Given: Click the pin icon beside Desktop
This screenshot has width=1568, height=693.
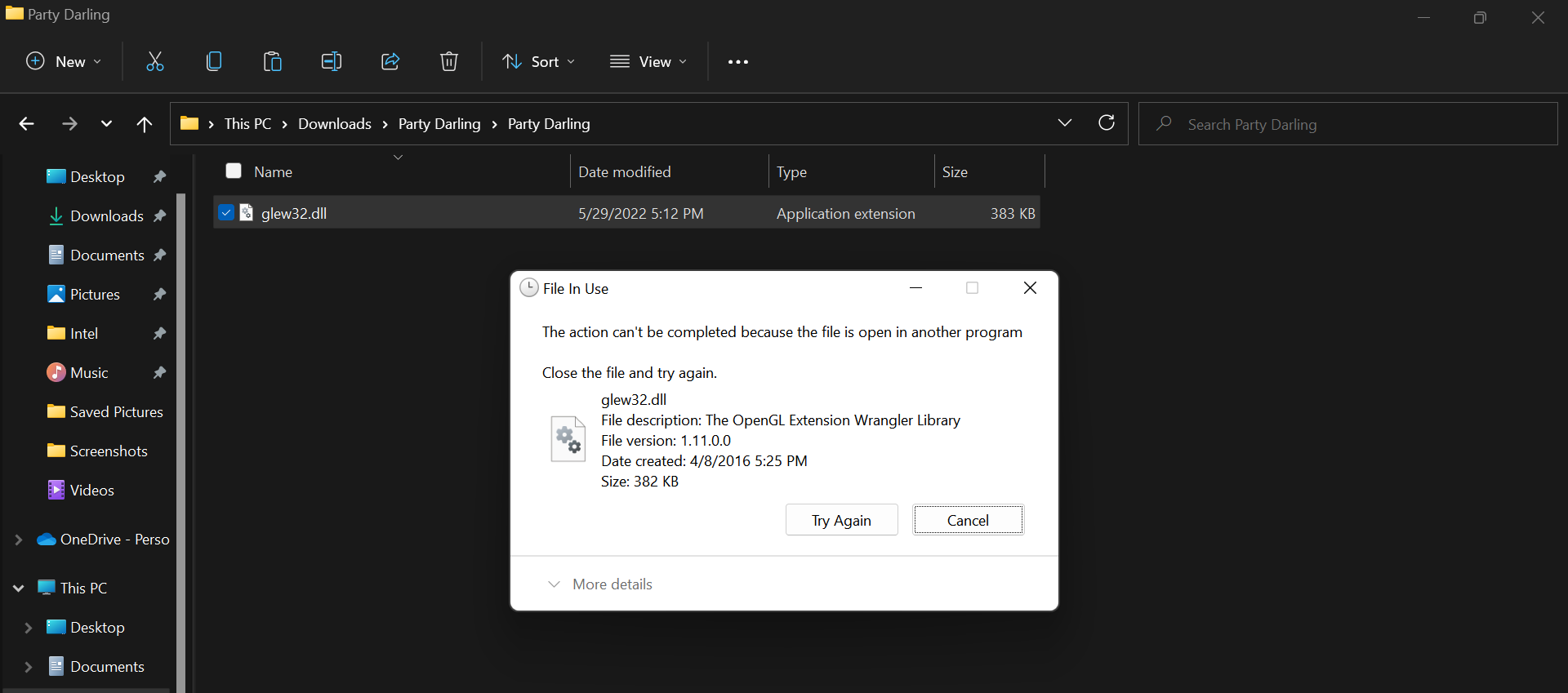Looking at the screenshot, I should (x=159, y=176).
